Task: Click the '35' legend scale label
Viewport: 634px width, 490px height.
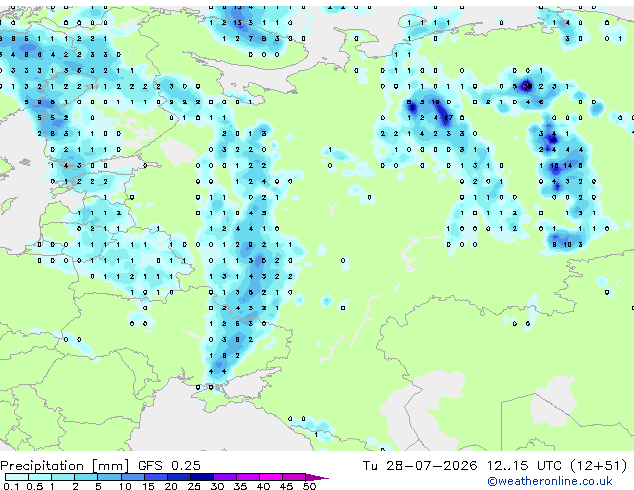Action: (240, 486)
